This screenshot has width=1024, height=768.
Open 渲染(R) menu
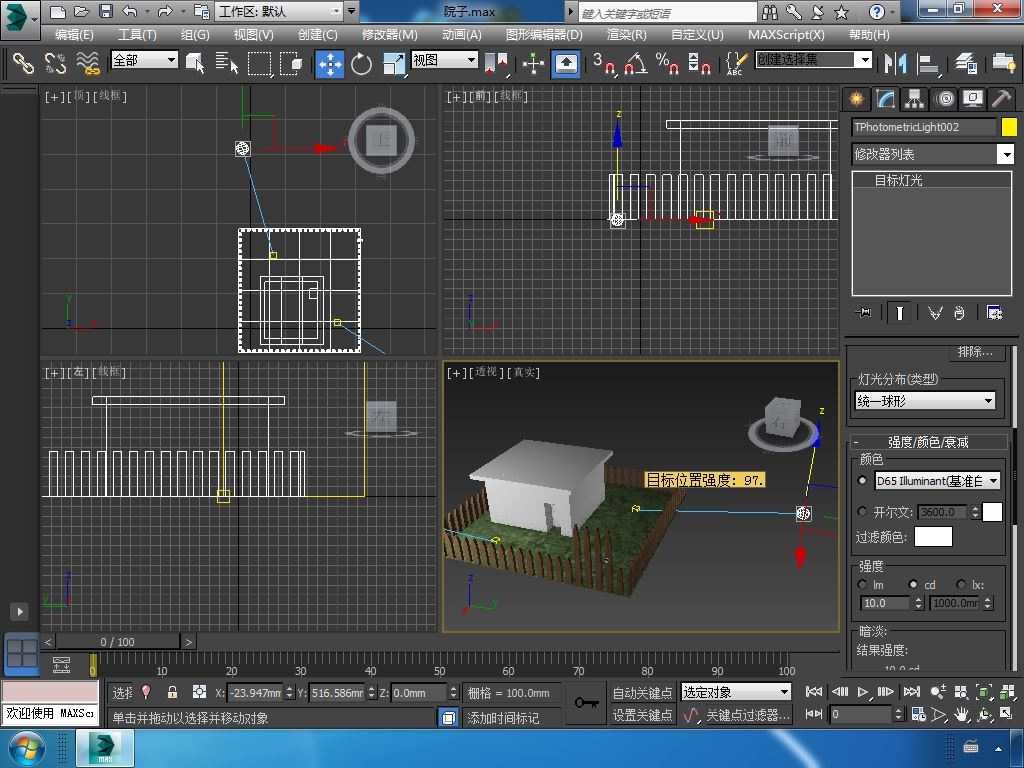tap(626, 35)
